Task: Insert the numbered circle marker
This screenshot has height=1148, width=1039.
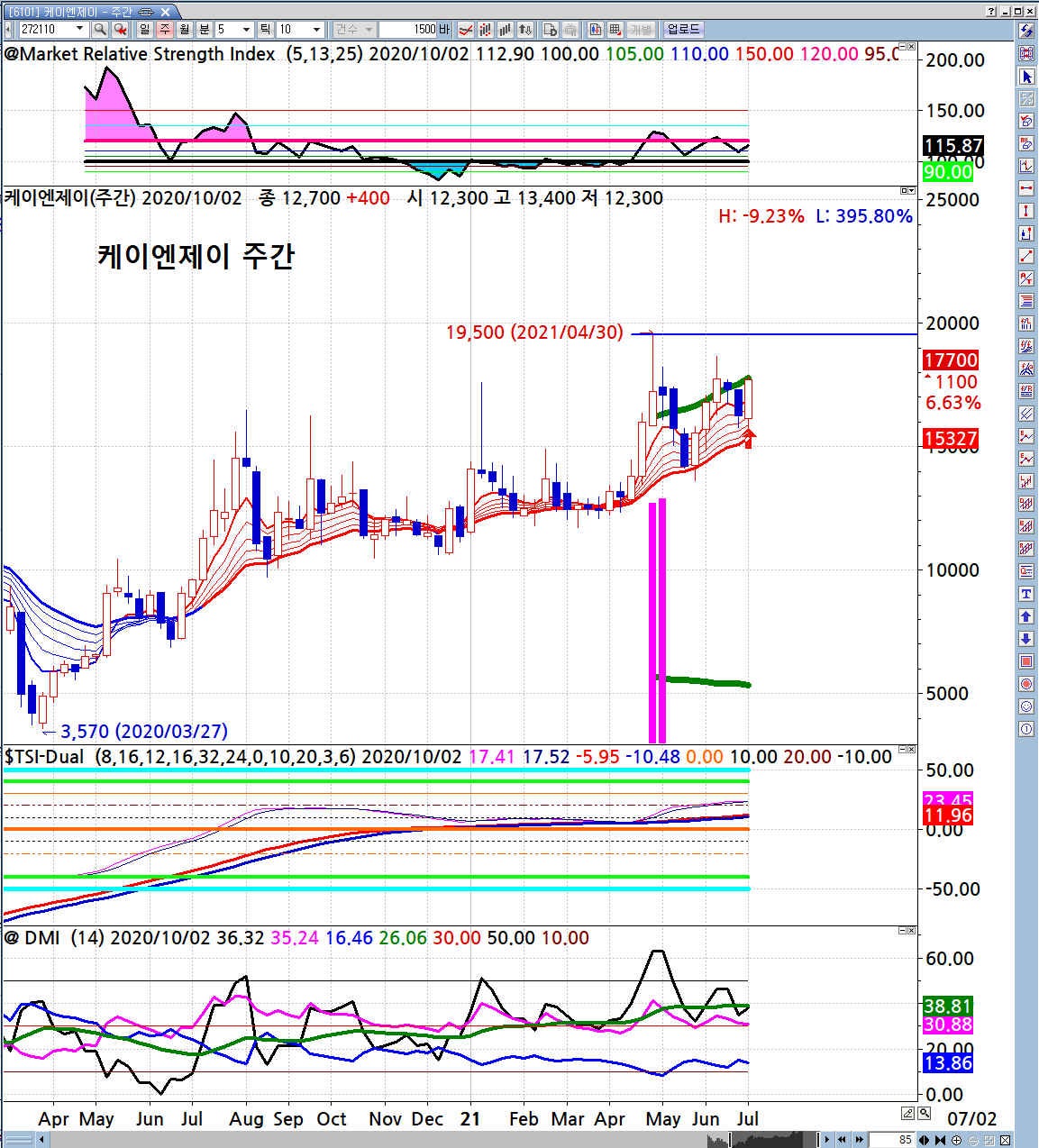Action: point(1026,729)
